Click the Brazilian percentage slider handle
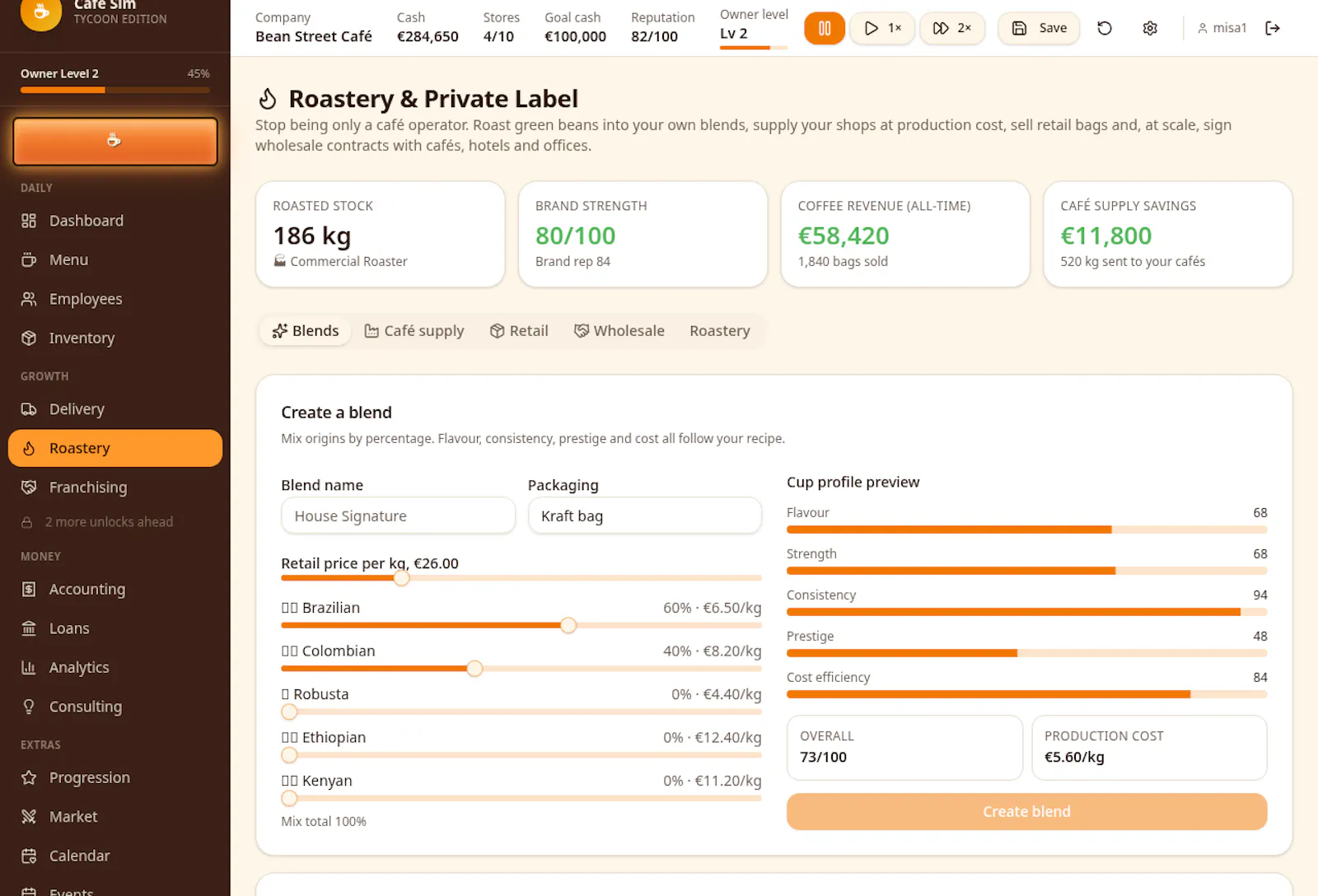The height and width of the screenshot is (896, 1318). [x=568, y=626]
